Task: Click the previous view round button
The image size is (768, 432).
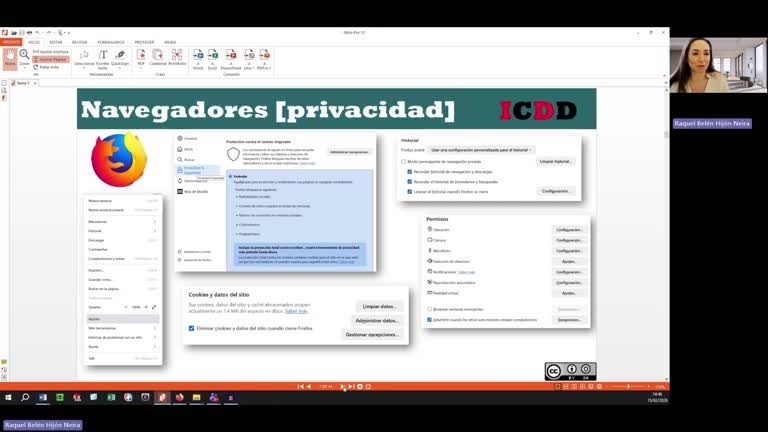Action: click(x=360, y=386)
